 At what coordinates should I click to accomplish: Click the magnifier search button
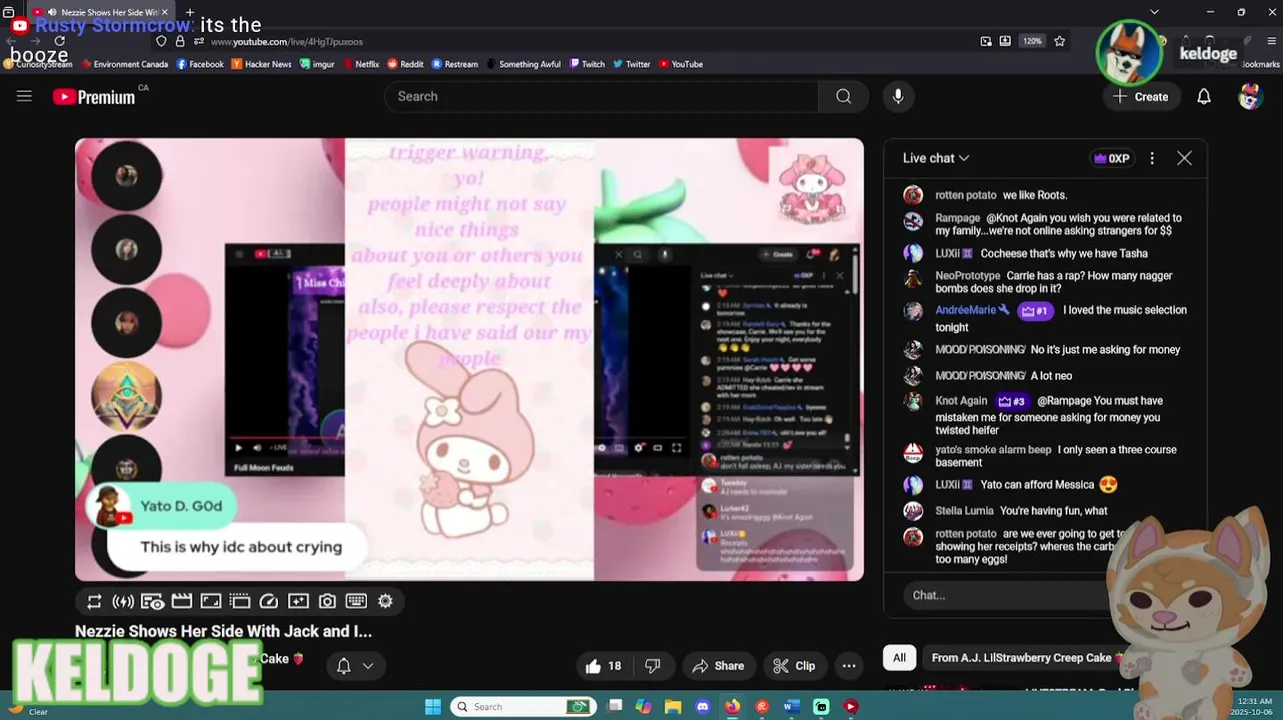coord(843,96)
